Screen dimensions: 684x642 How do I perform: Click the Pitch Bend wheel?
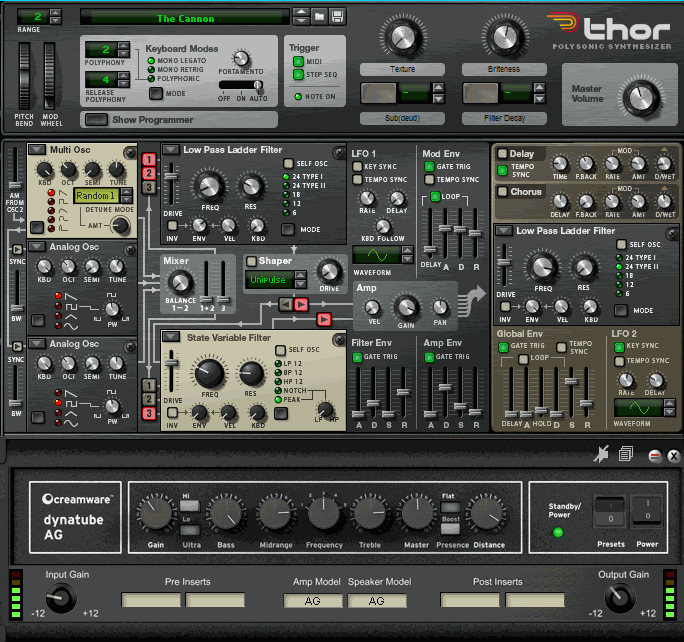[x=24, y=76]
